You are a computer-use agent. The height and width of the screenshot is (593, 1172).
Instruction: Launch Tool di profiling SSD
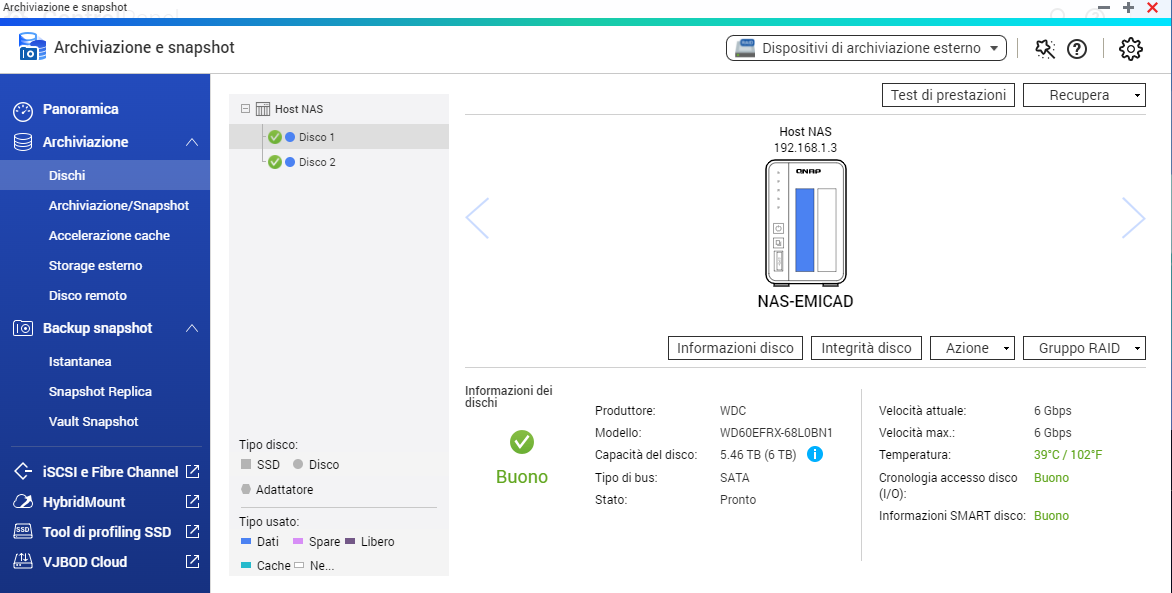106,531
